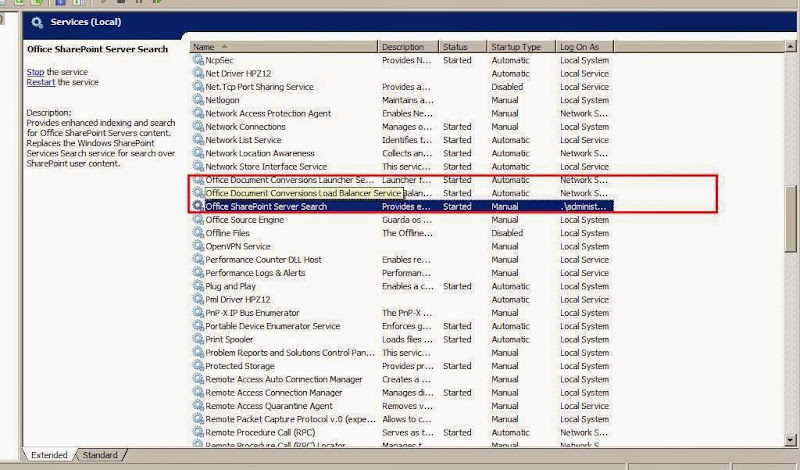Sort by the Status column header
The height and width of the screenshot is (470, 800).
(x=463, y=46)
